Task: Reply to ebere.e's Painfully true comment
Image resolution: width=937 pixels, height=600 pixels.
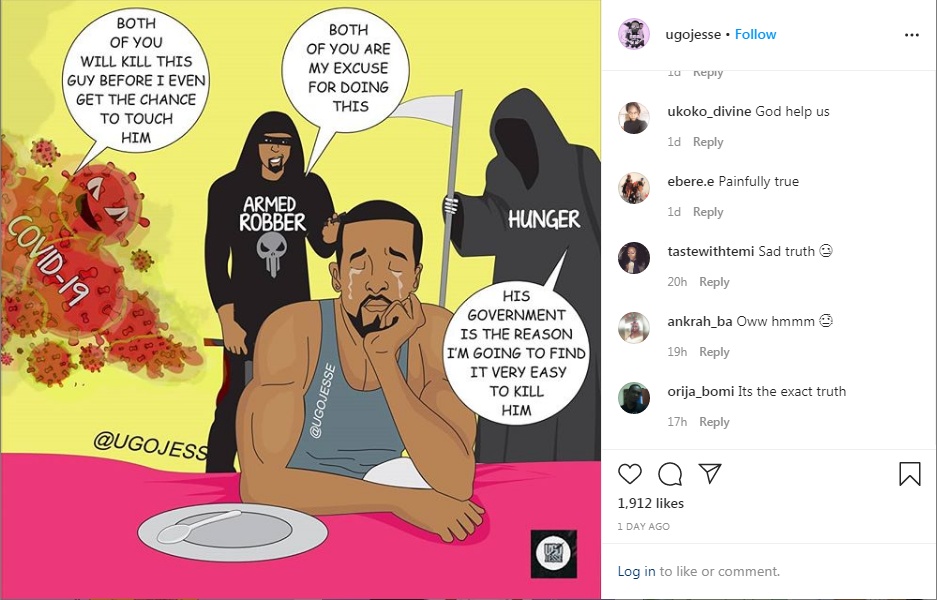Action: coord(708,212)
